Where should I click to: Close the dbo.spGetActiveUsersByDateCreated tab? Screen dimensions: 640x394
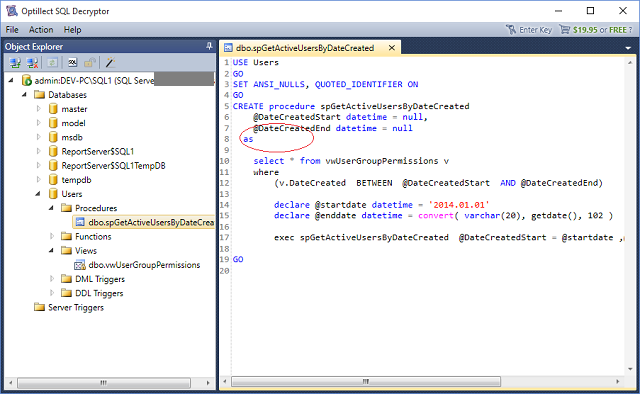(x=392, y=48)
